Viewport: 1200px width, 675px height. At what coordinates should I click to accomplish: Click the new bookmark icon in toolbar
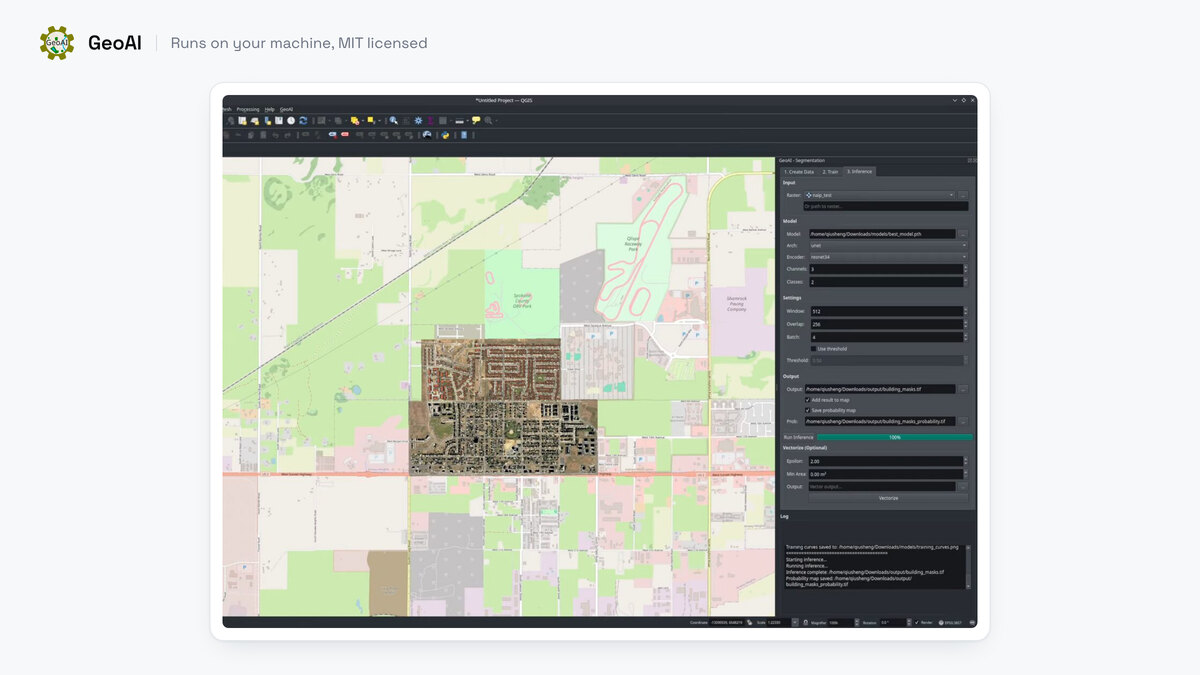[x=267, y=120]
